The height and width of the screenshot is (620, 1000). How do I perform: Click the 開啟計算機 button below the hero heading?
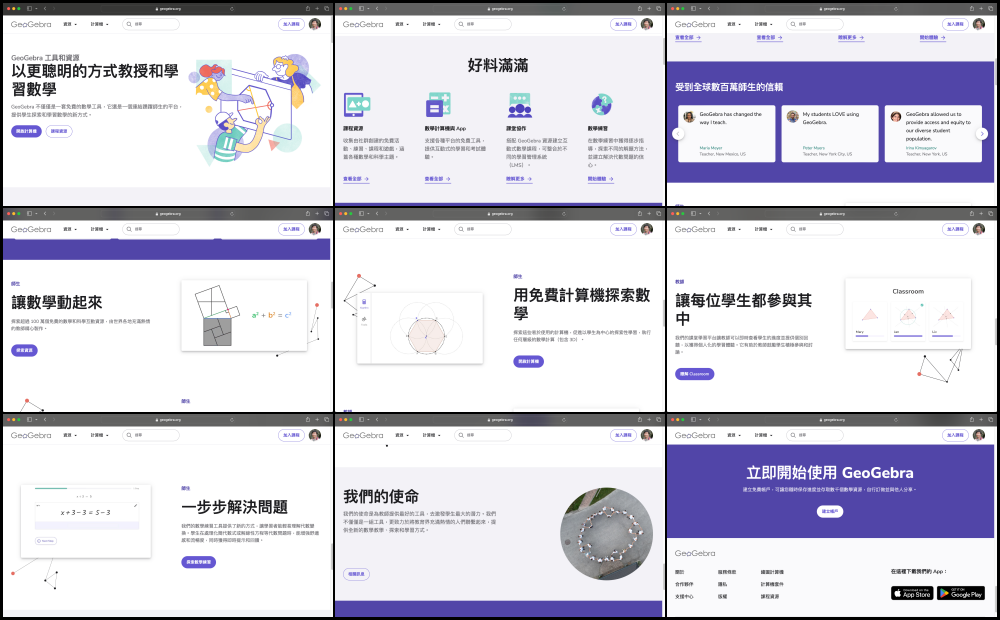click(x=27, y=131)
